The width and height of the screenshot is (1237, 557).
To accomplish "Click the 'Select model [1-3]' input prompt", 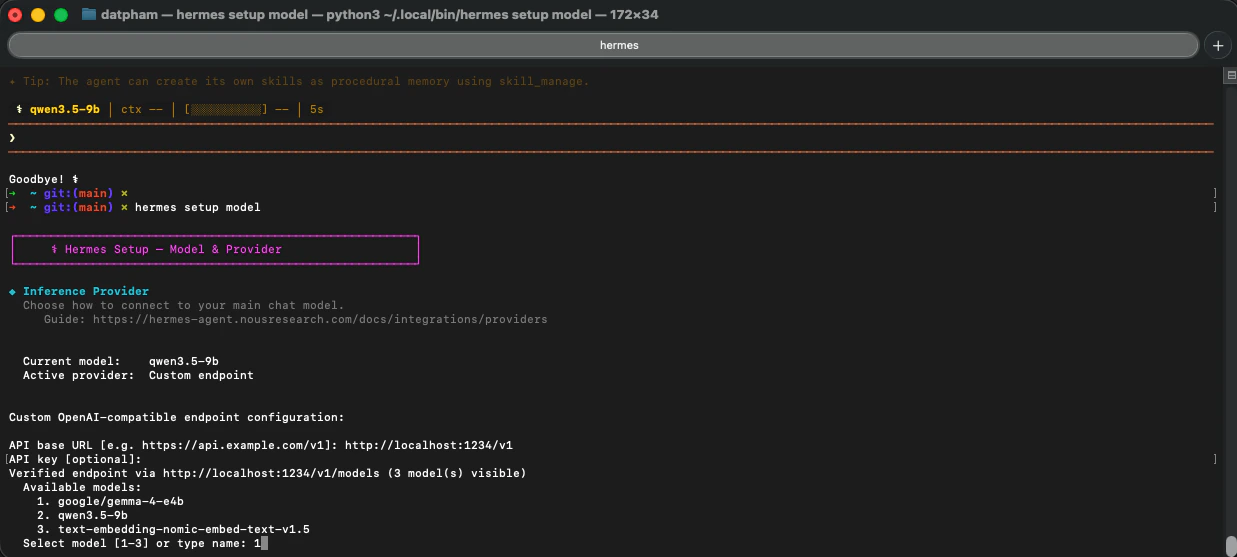I will tap(145, 543).
